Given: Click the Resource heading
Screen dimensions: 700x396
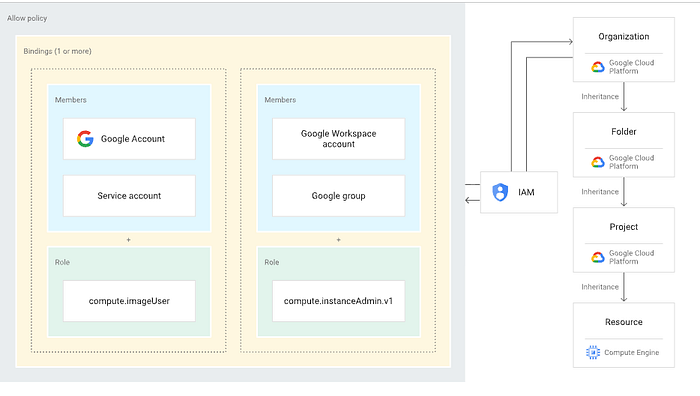Looking at the screenshot, I should point(624,322).
